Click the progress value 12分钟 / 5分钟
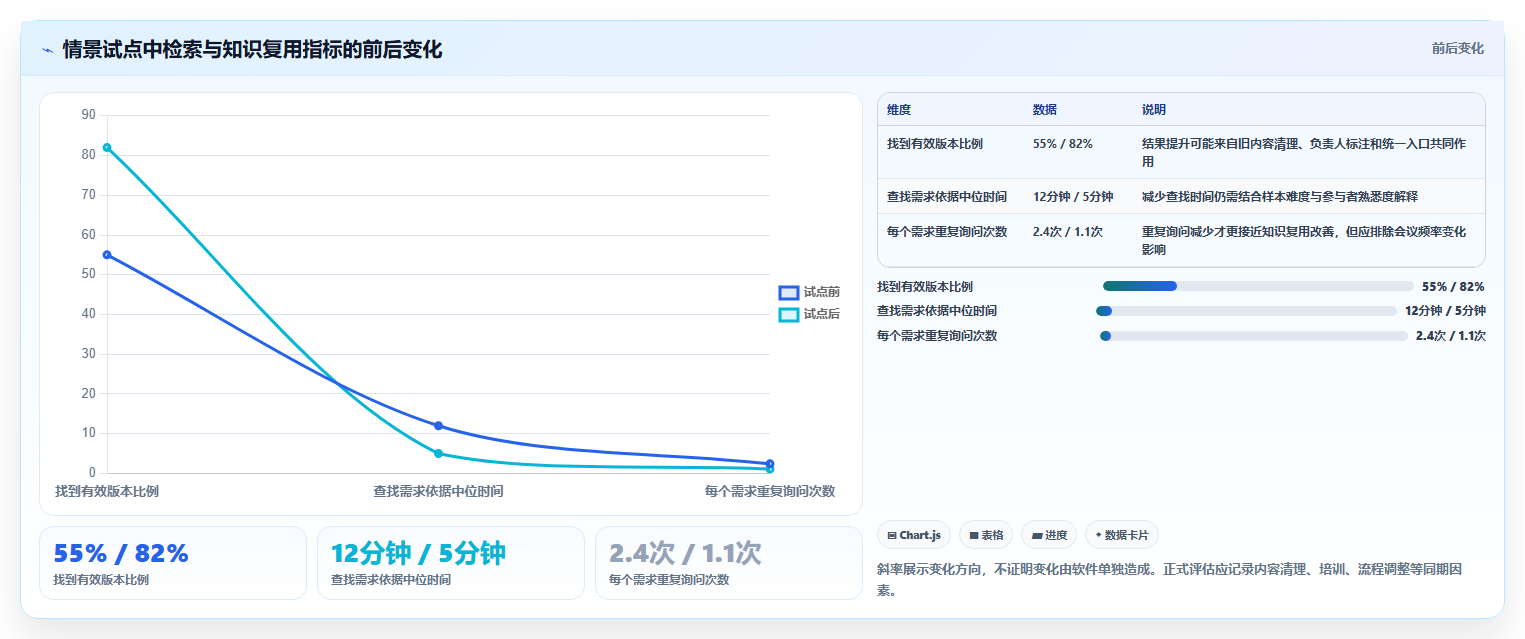This screenshot has width=1525, height=639. coord(1445,311)
